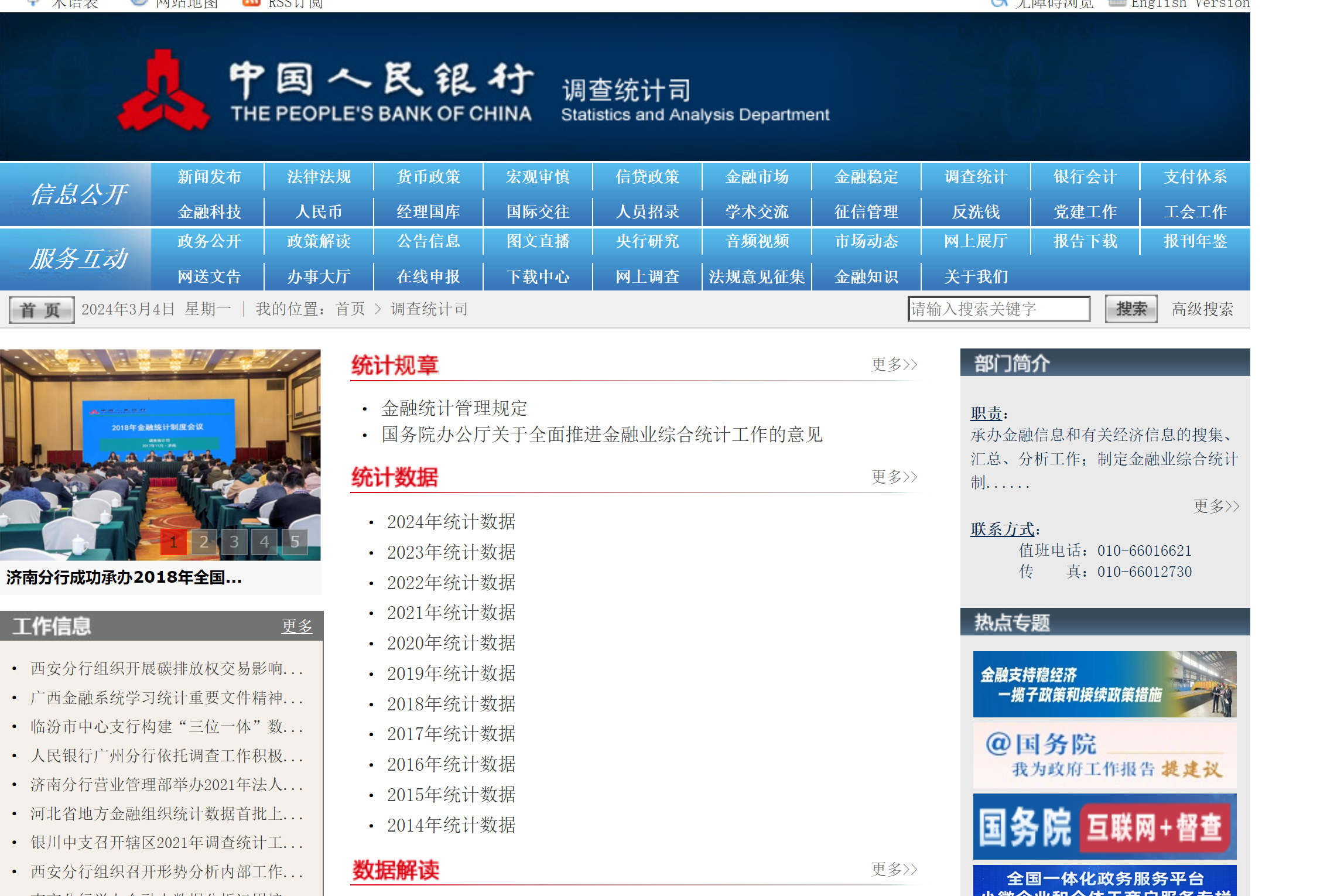
Task: Open 金融统计管理规定 regulation link
Action: tap(454, 408)
